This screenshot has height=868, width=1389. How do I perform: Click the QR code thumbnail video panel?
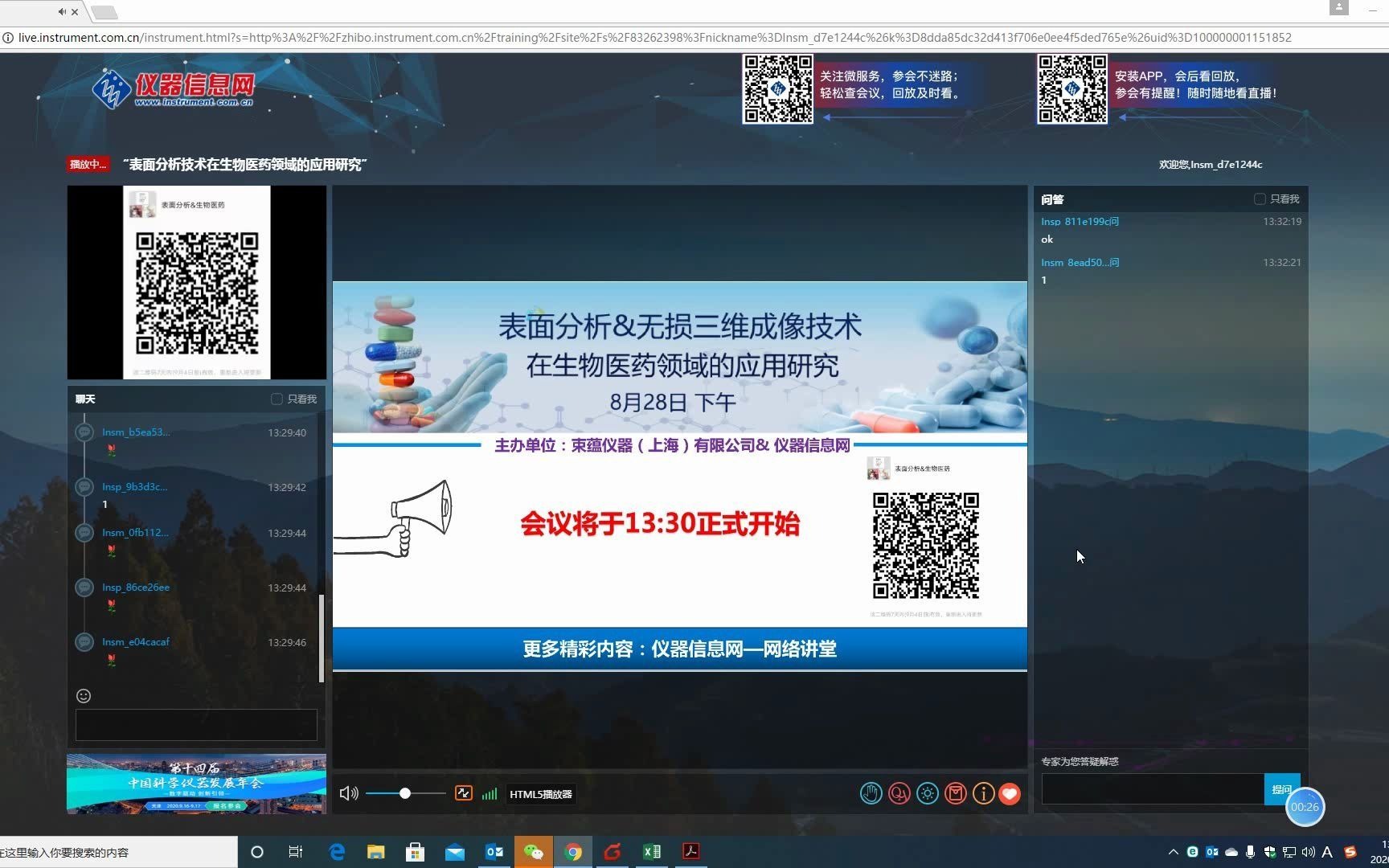tap(197, 282)
